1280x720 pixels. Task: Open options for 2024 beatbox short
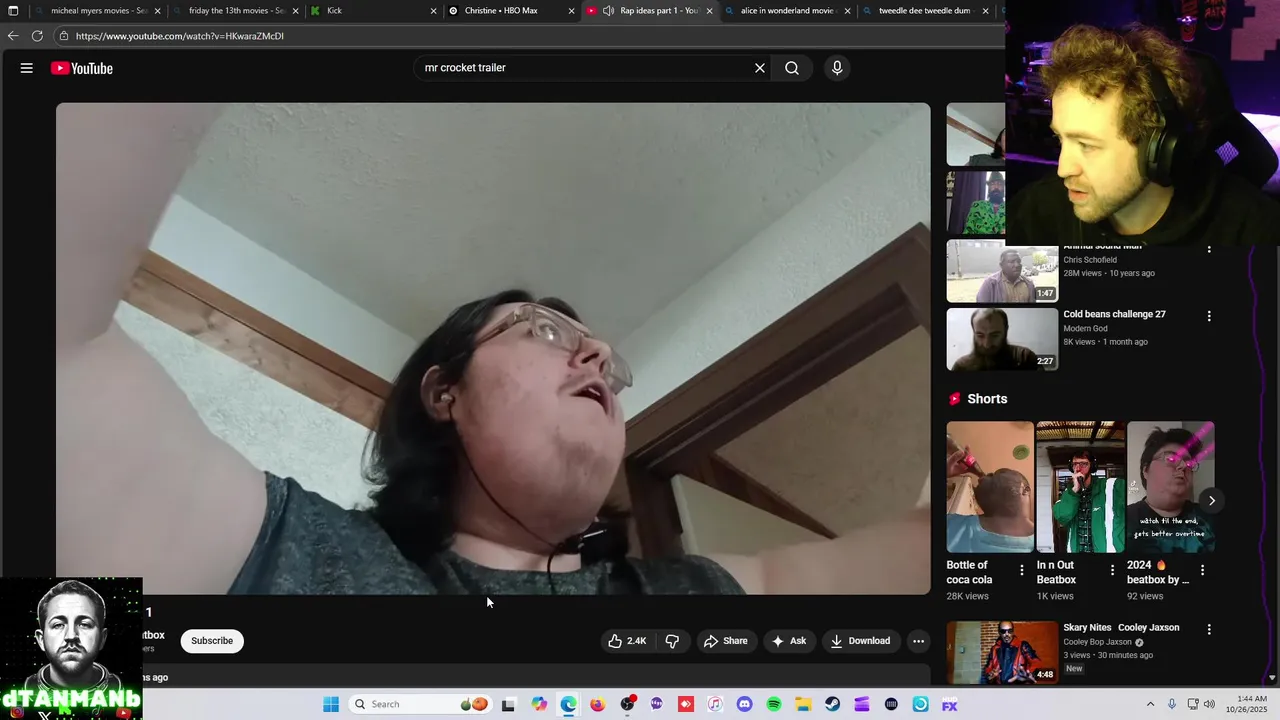[x=1202, y=570]
